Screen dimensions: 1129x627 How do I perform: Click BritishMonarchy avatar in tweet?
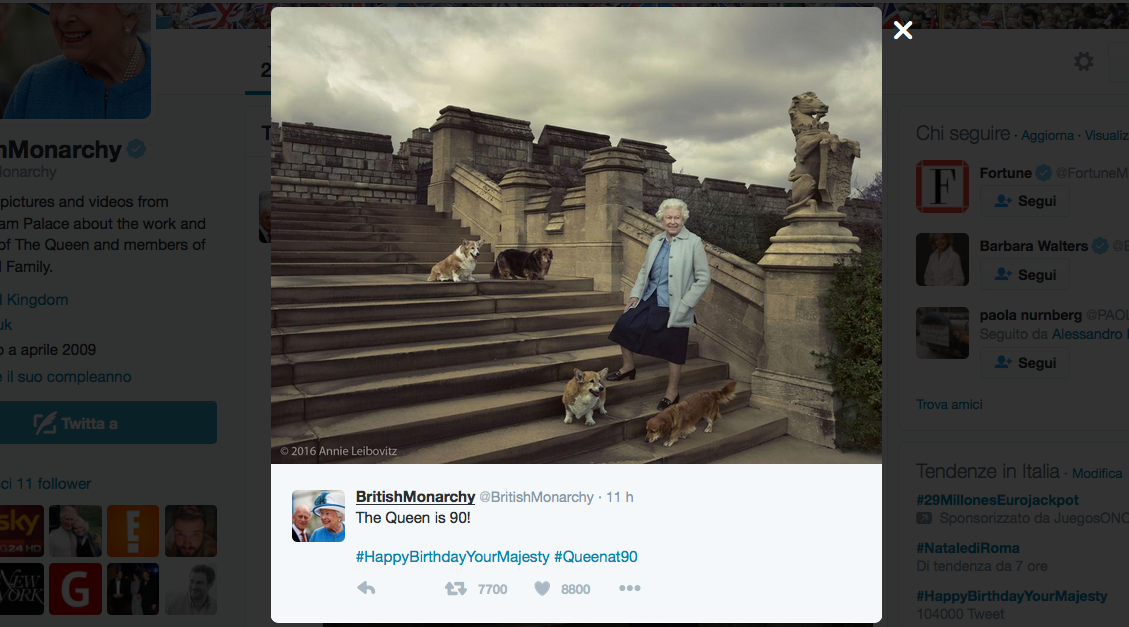pos(318,515)
